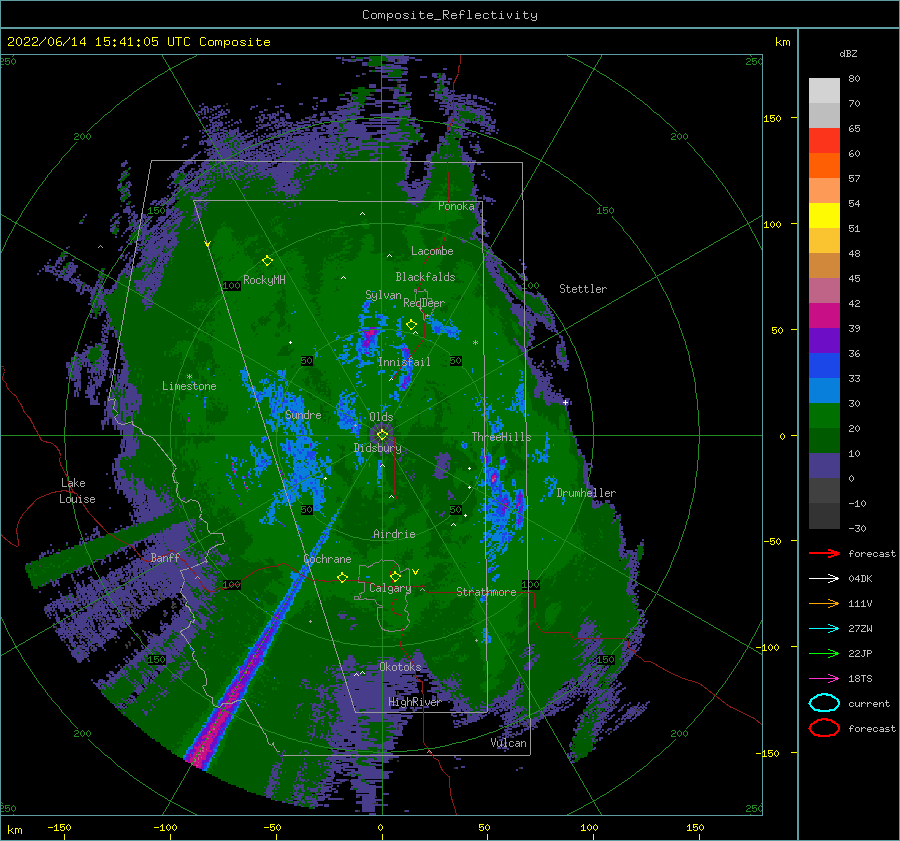Click the Innisfail label
Image resolution: width=900 pixels, height=841 pixels.
click(404, 362)
